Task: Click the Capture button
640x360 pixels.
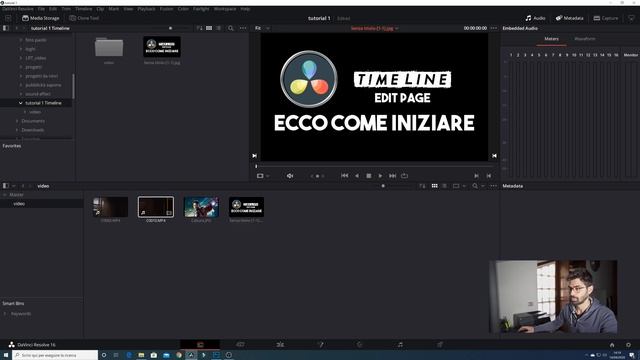Action: (606, 18)
